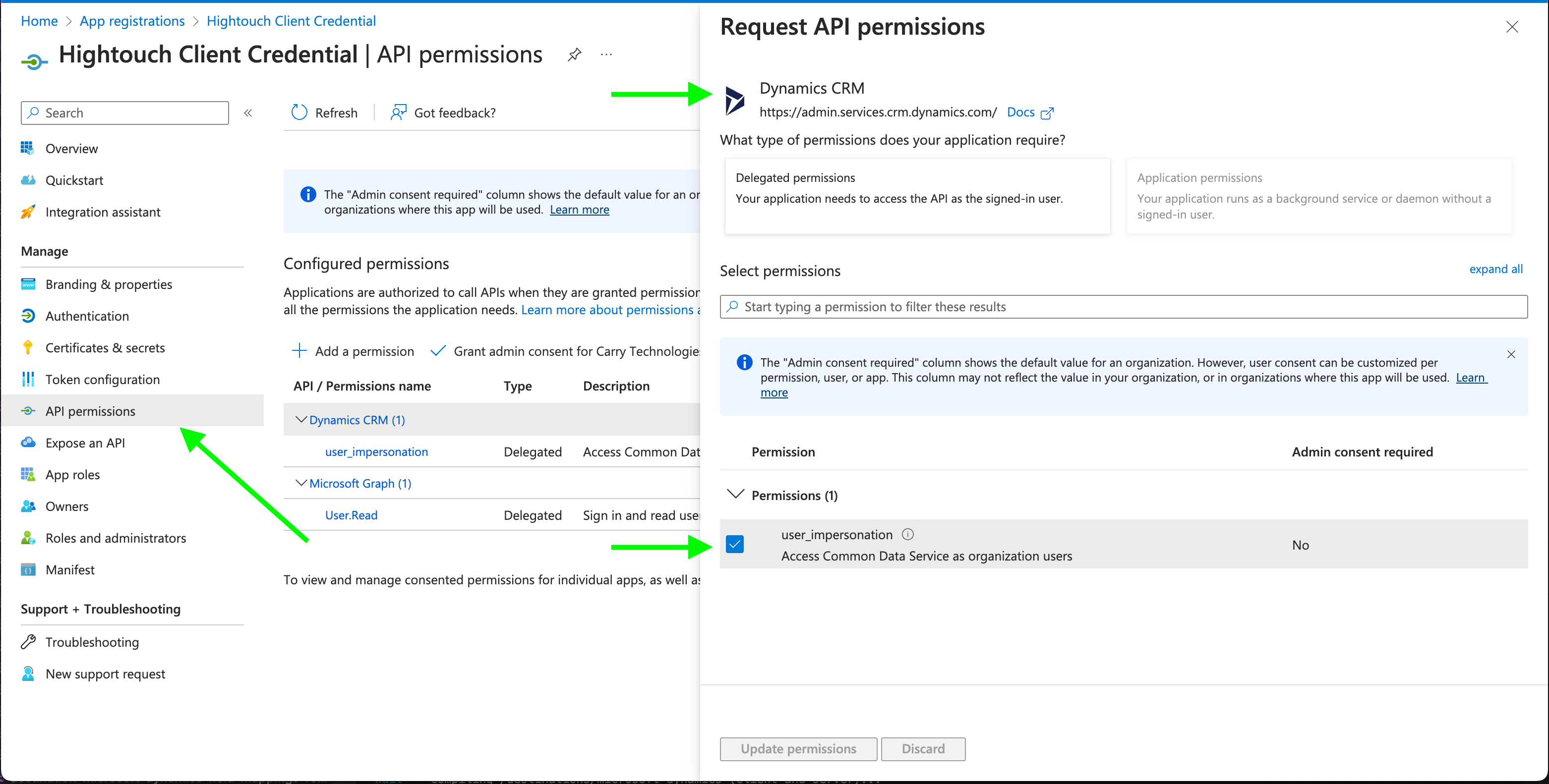Click Grant admin consent for Carry Technologies

pos(565,351)
